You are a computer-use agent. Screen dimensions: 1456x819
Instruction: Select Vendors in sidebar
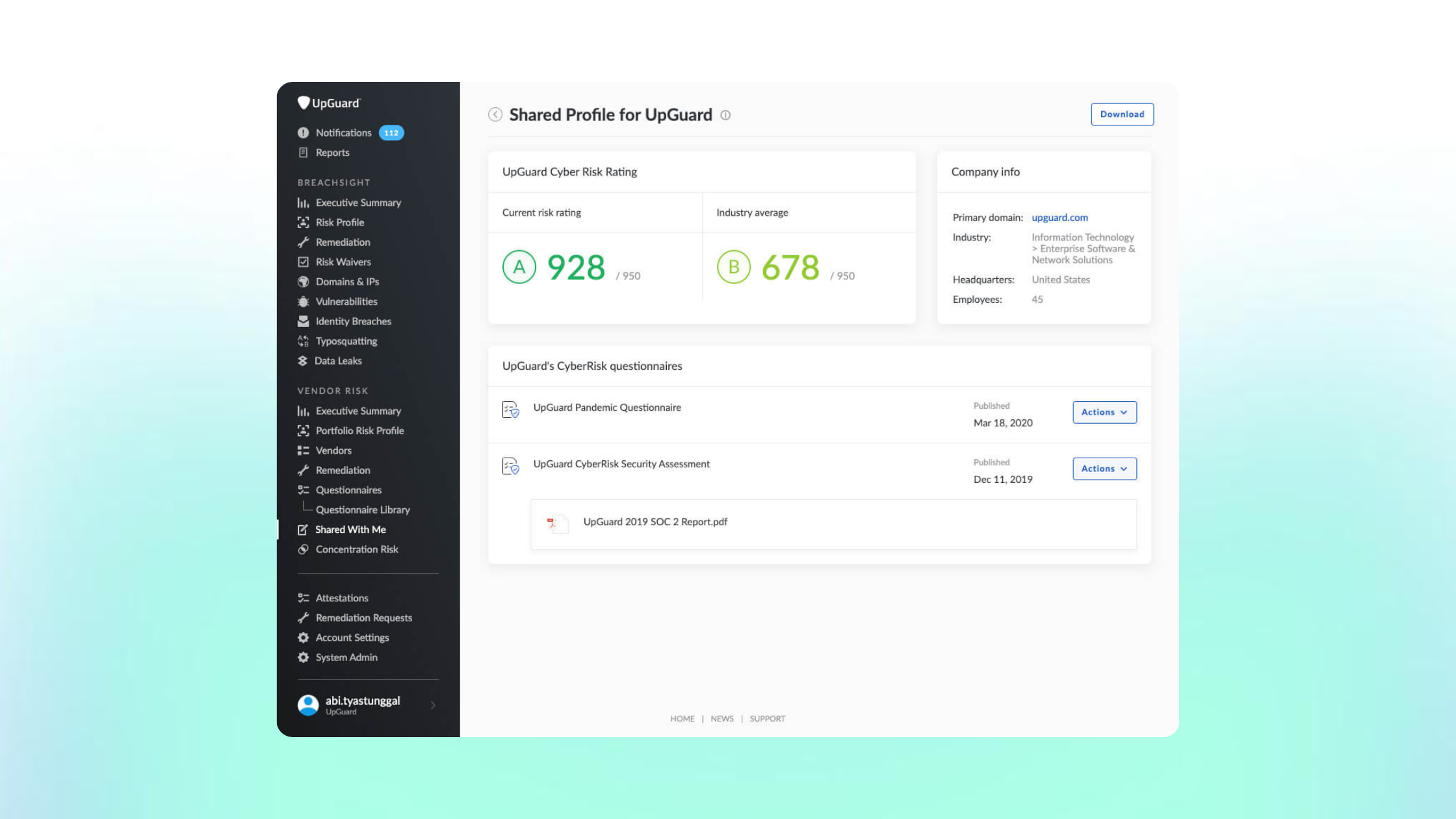(x=333, y=450)
